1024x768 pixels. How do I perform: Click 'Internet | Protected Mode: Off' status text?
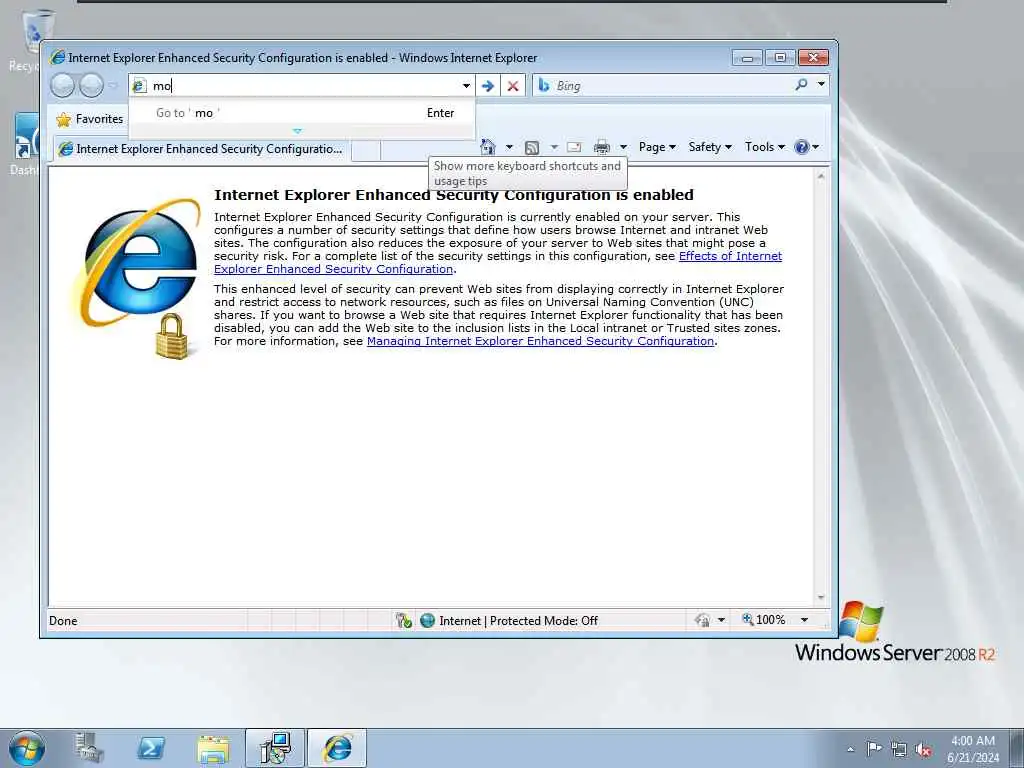519,620
